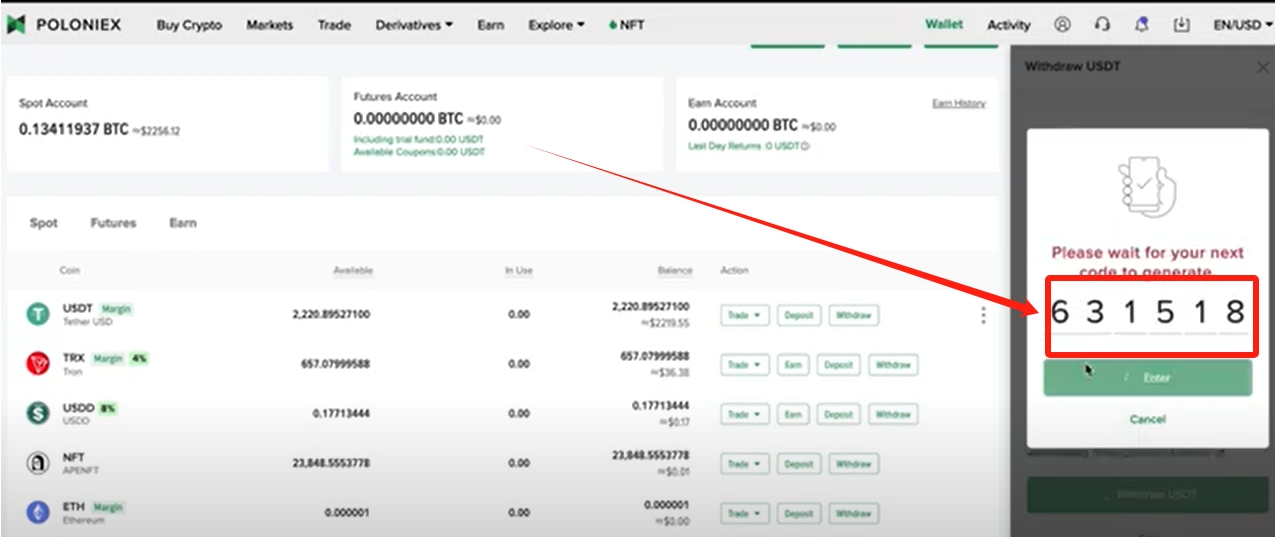Open the Derivatives dropdown menu
1275x537 pixels.
coord(414,25)
